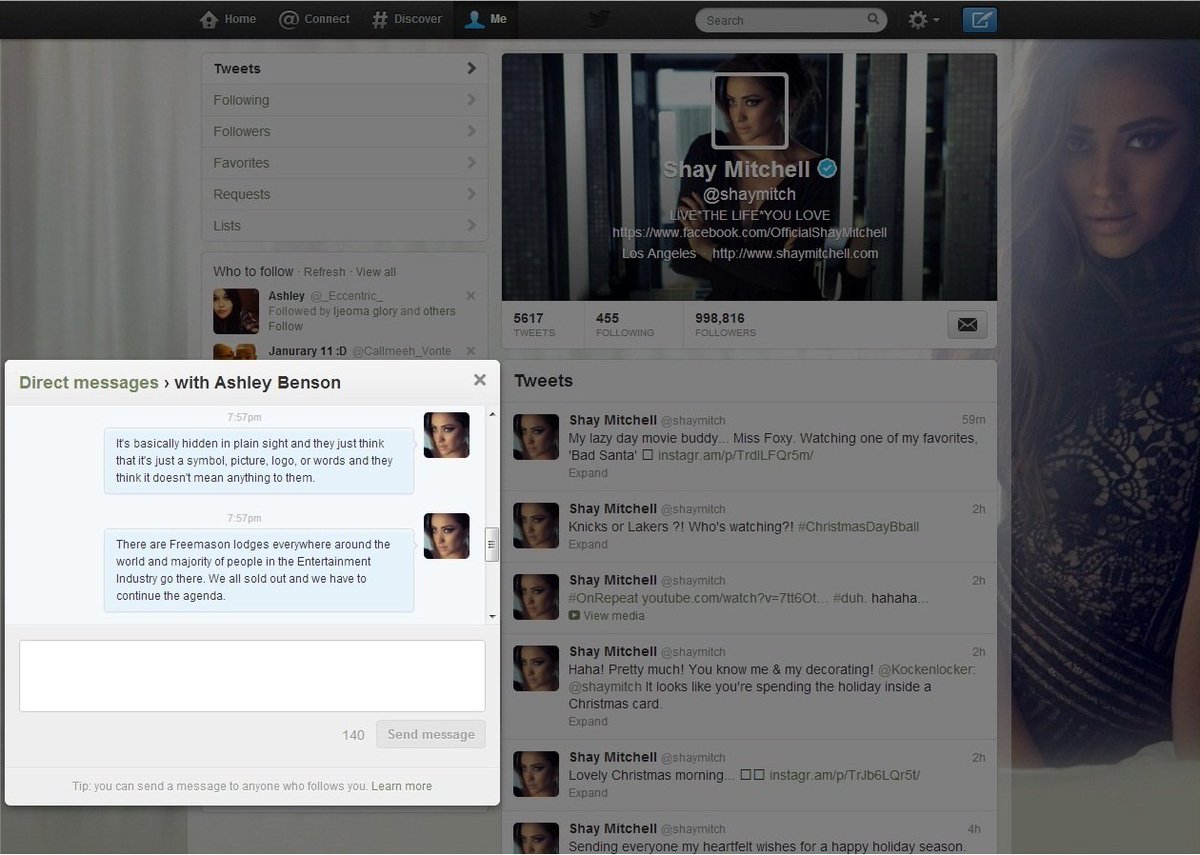Open Ashley's suggested profile avatar
The height and width of the screenshot is (855, 1200).
pos(236,311)
